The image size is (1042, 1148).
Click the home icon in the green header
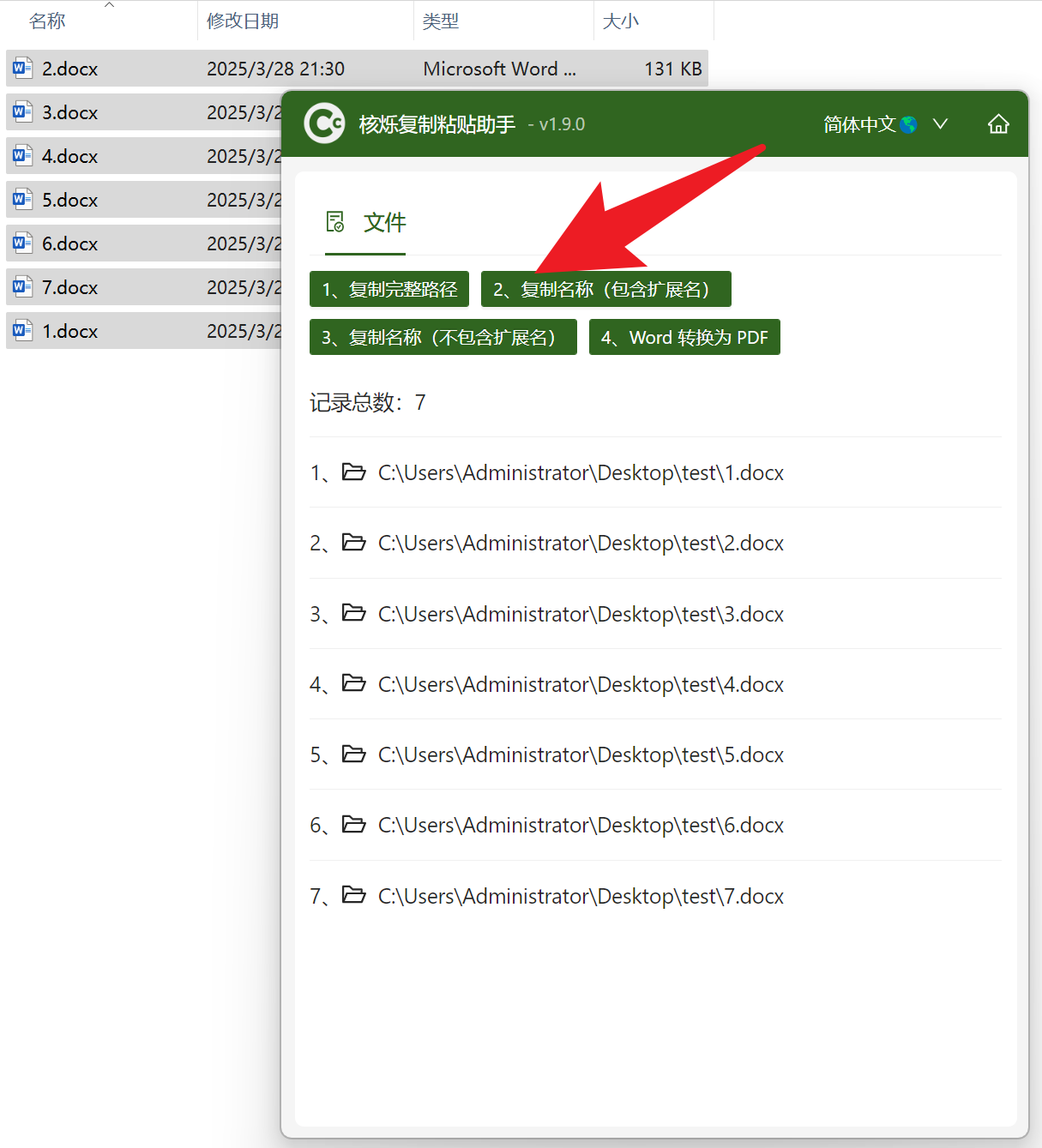pos(998,124)
